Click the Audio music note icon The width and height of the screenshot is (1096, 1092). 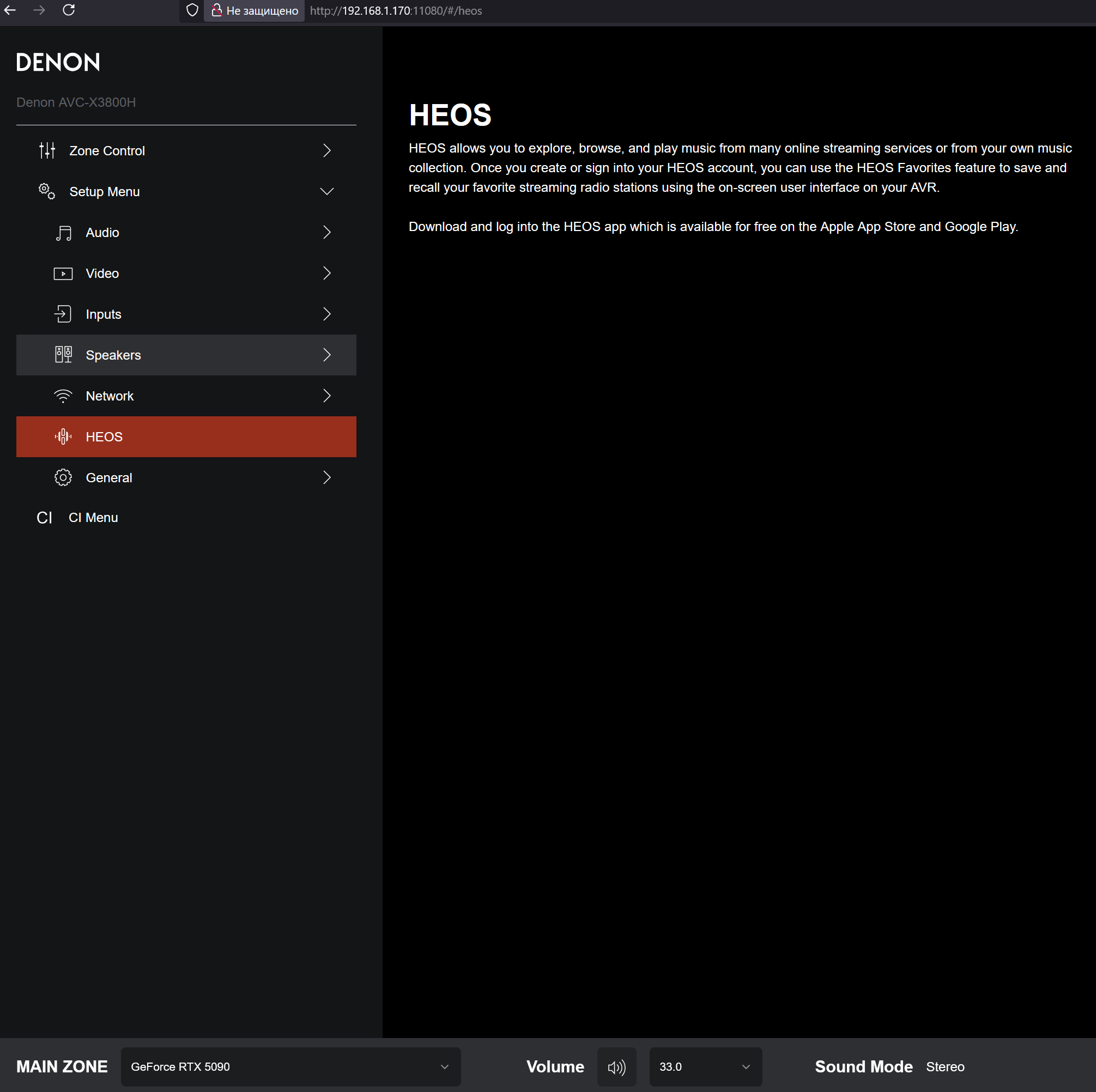coord(63,233)
